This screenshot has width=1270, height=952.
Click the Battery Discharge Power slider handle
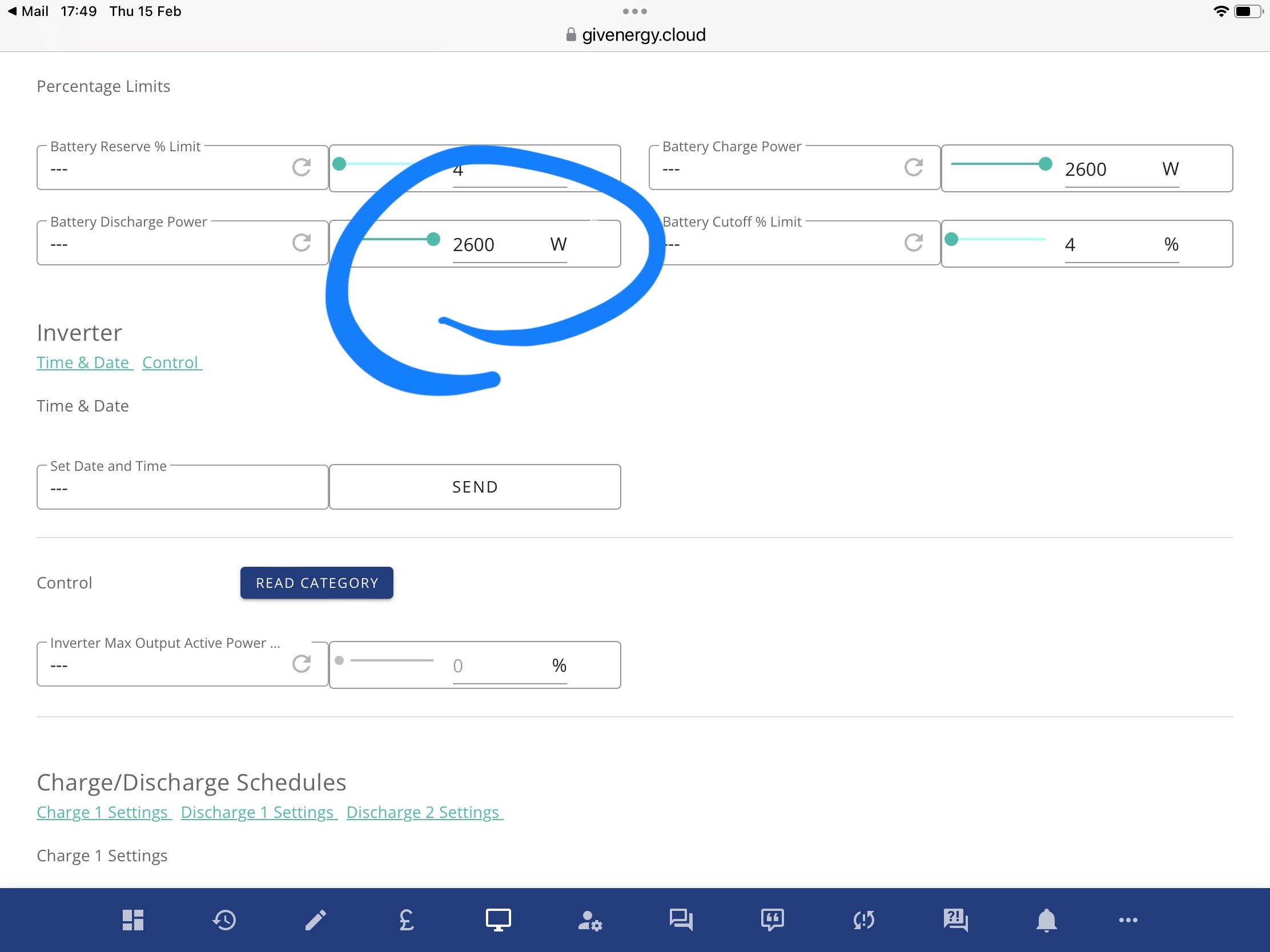click(x=433, y=239)
